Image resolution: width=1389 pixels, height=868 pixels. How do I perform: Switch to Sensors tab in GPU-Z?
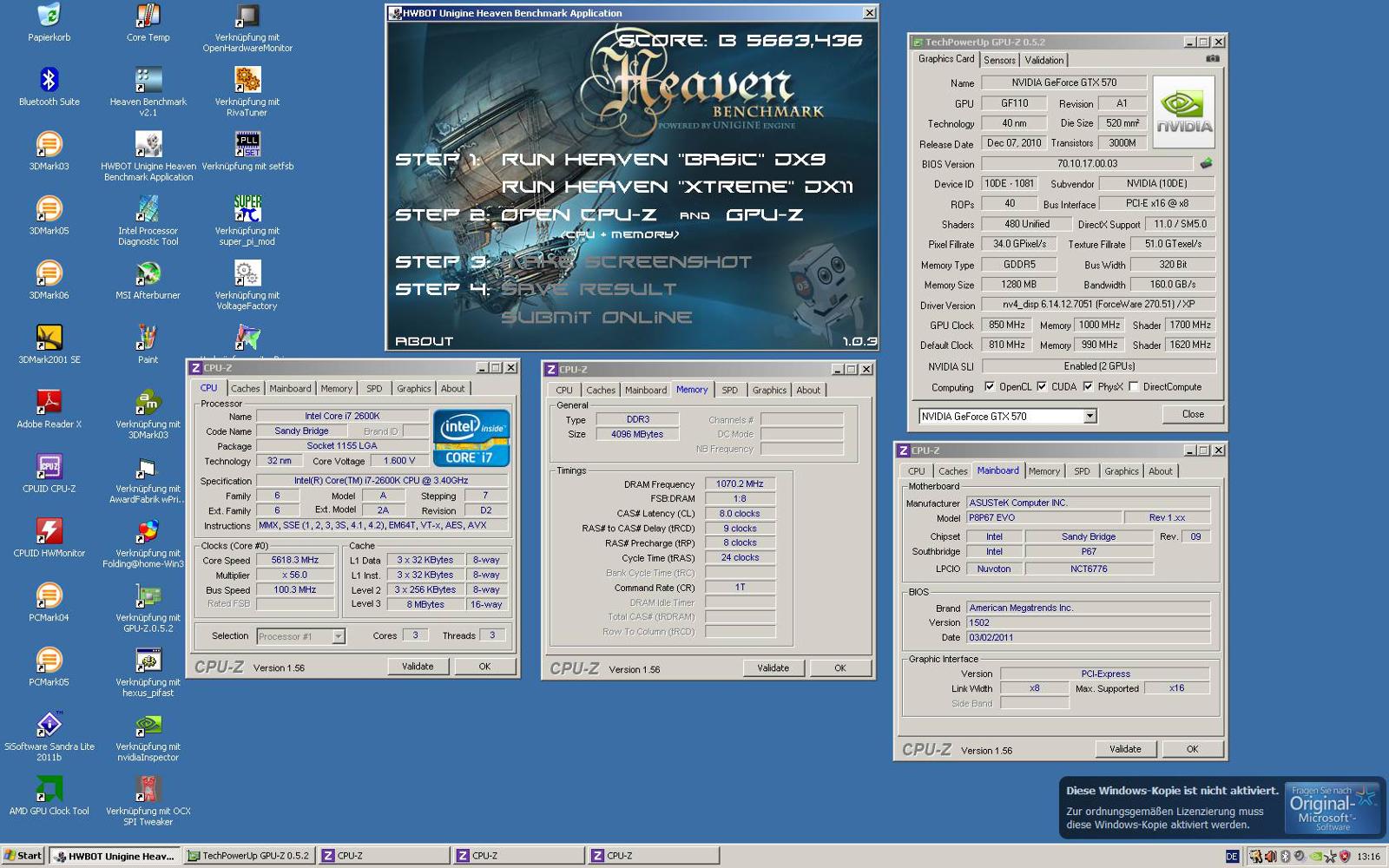click(999, 60)
